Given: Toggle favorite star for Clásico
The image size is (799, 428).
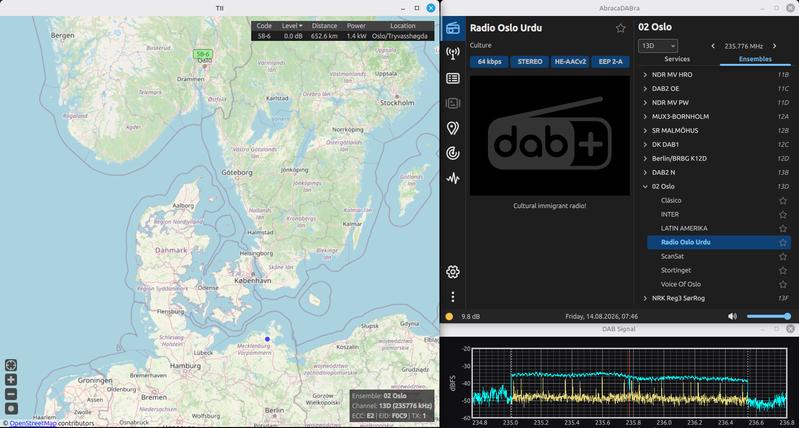Looking at the screenshot, I should point(783,201).
